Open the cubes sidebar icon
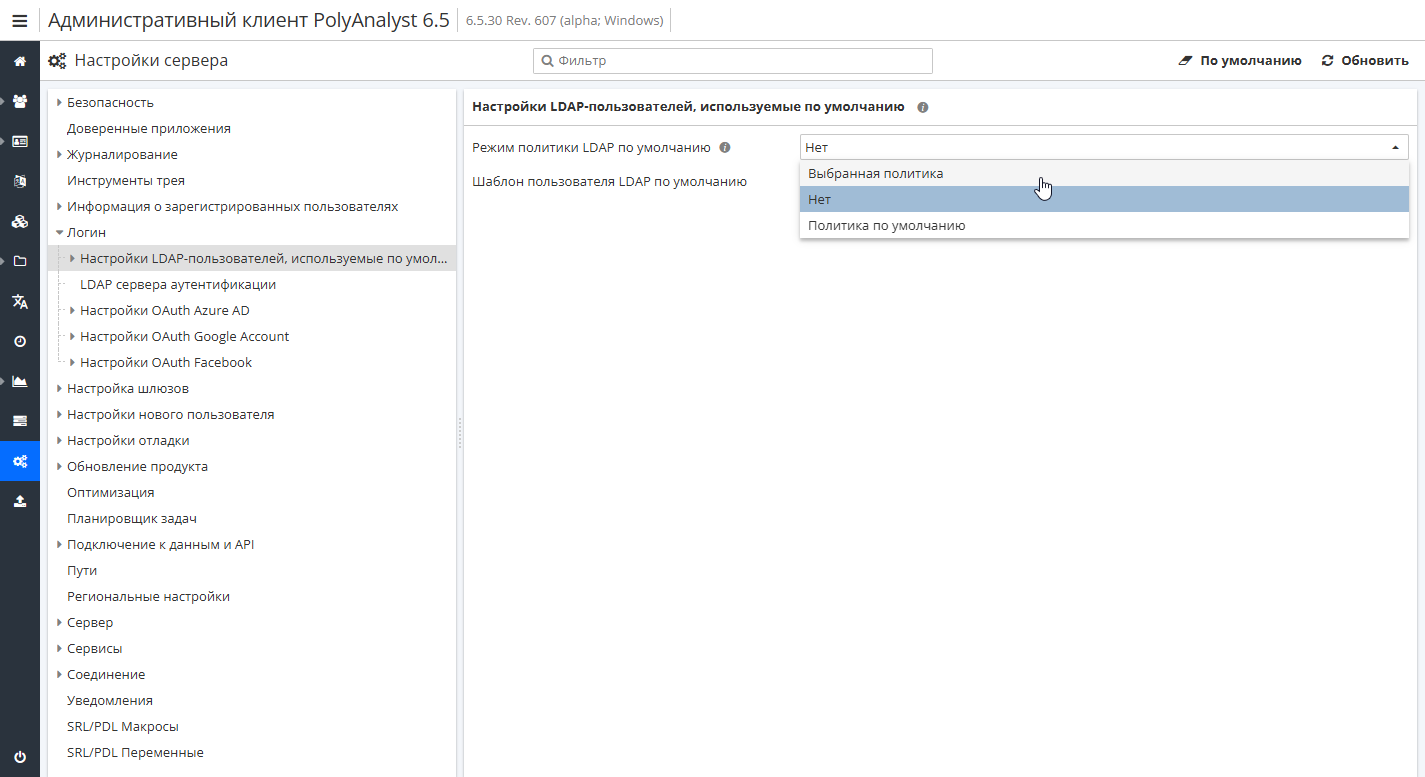Viewport: 1425px width, 777px height. [x=19, y=221]
